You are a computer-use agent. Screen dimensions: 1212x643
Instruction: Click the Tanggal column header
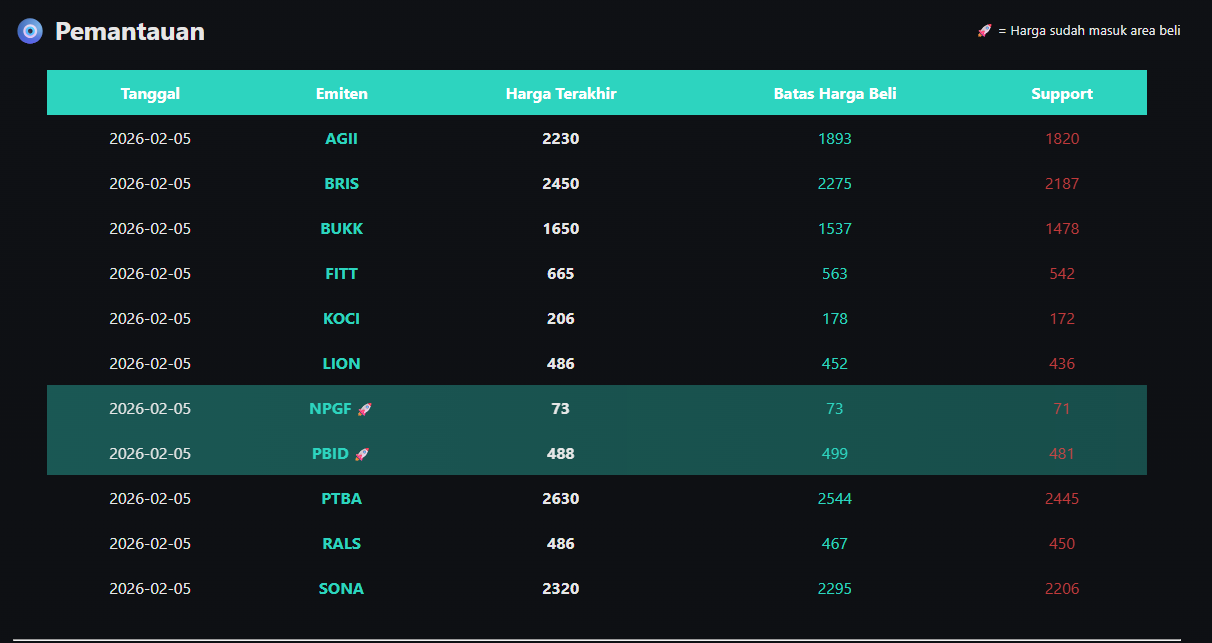tap(150, 94)
